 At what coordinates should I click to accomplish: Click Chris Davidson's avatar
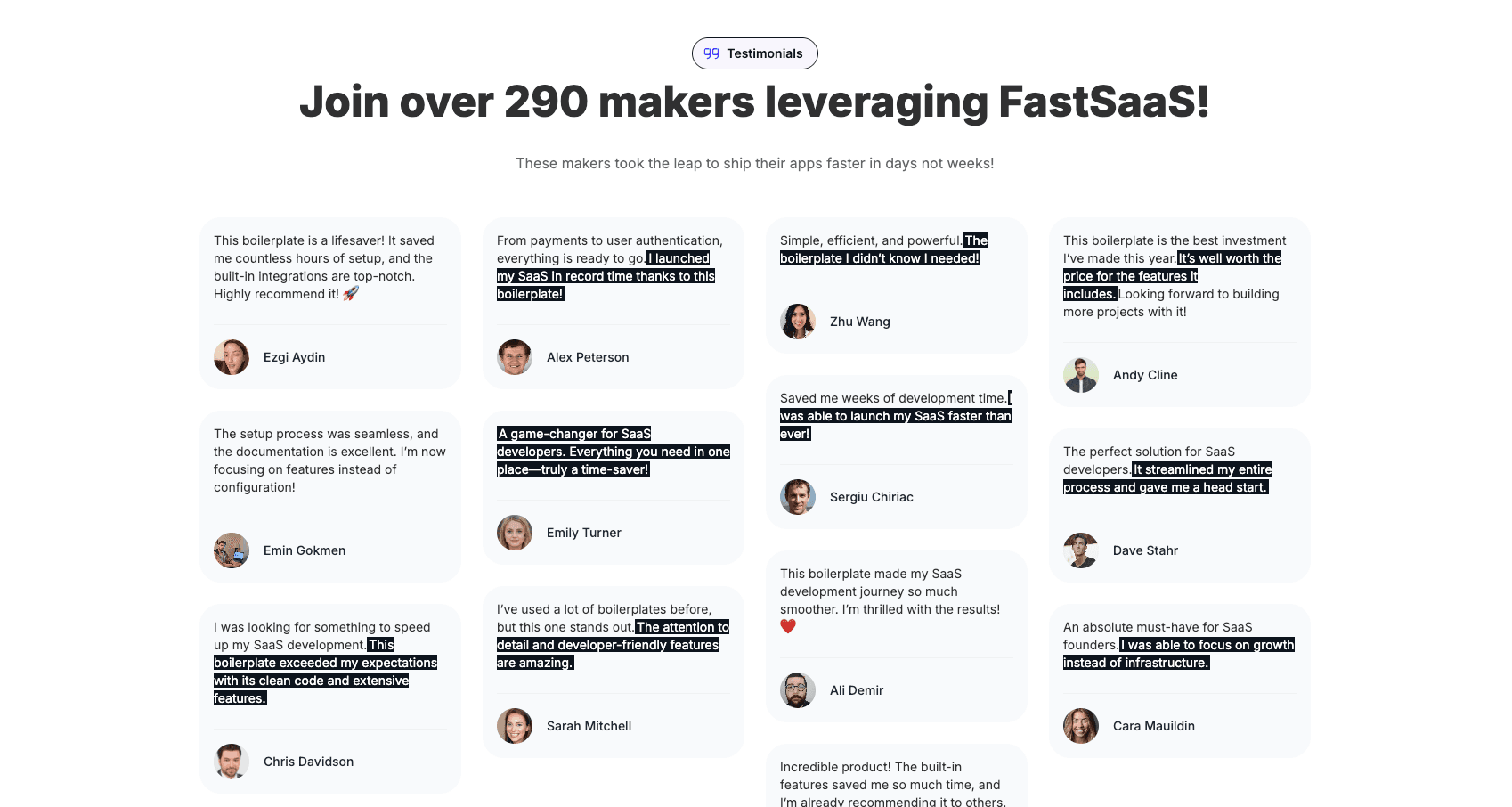(x=232, y=762)
